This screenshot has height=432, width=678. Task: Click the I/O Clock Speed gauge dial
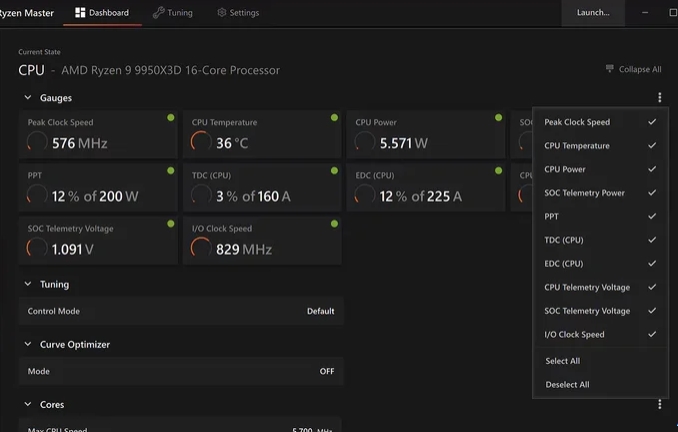pos(201,248)
